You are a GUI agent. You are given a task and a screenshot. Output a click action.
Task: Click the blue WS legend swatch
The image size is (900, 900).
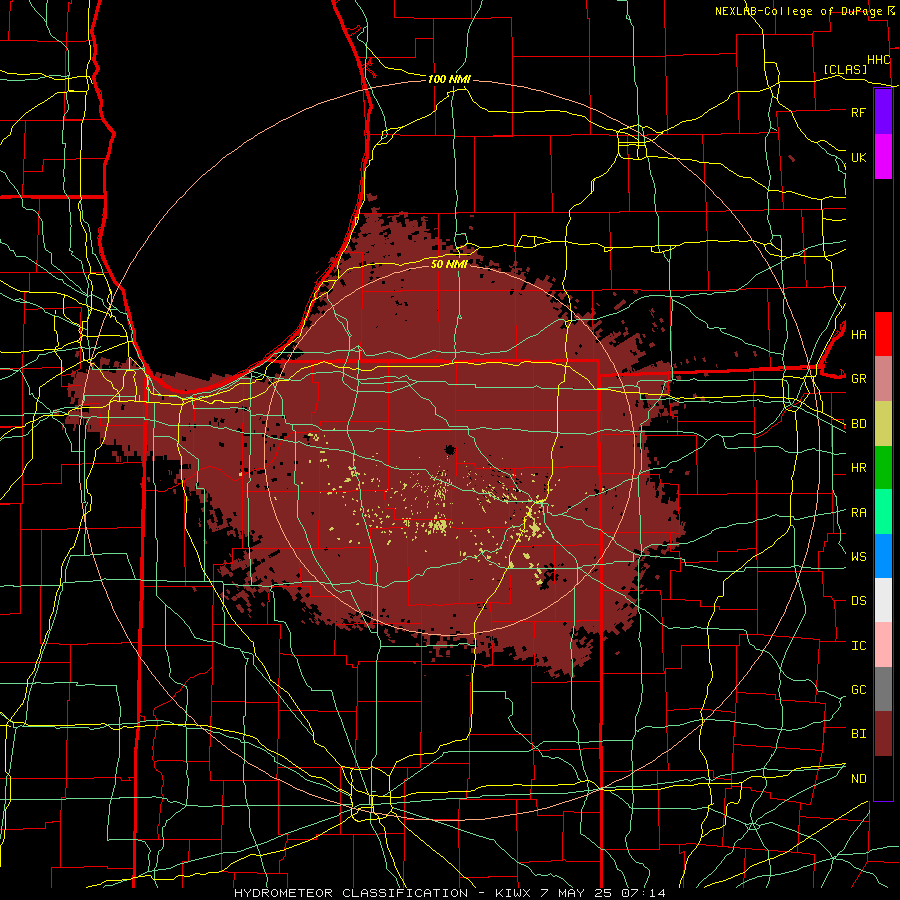(x=883, y=556)
